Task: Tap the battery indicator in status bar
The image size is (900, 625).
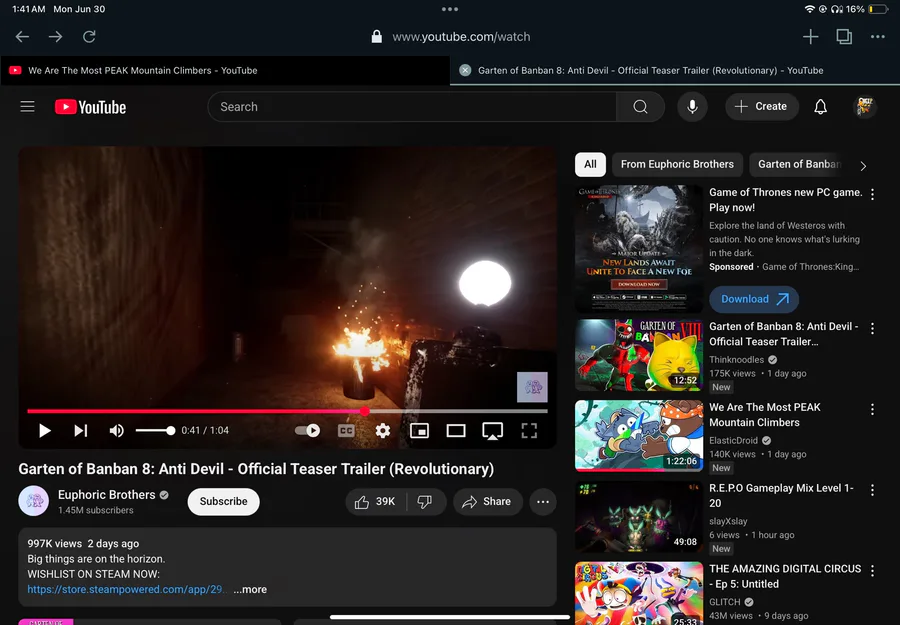Action: click(879, 9)
